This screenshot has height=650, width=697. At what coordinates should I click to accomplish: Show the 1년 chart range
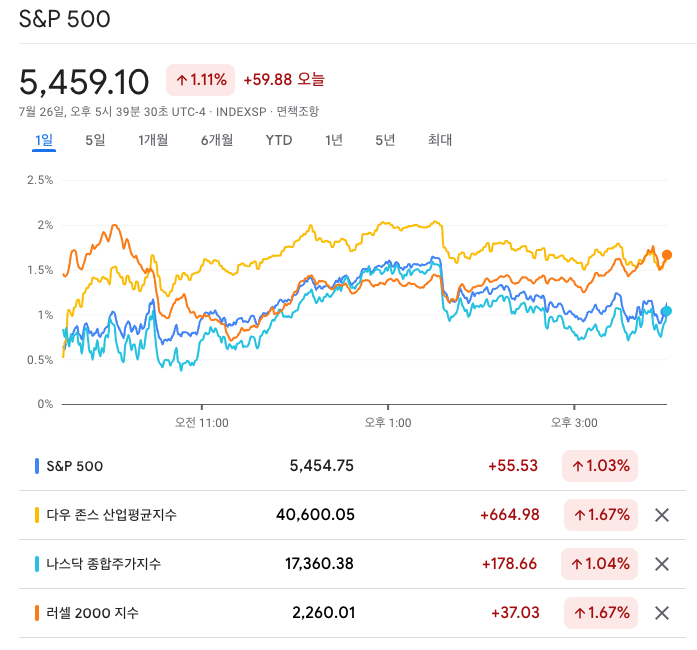point(334,140)
